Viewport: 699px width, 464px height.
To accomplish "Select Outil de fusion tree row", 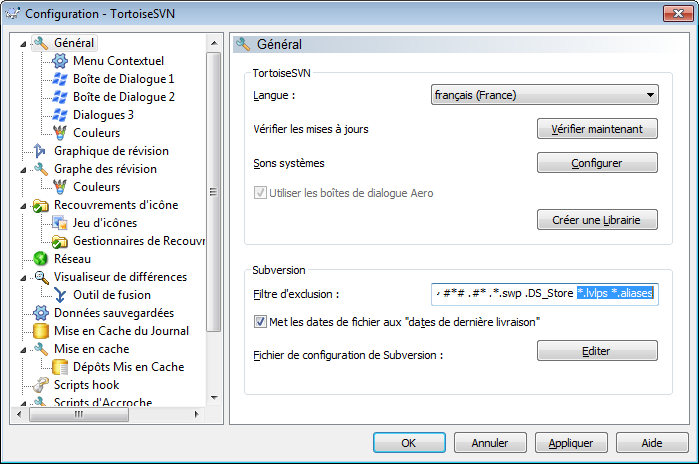I will (111, 295).
